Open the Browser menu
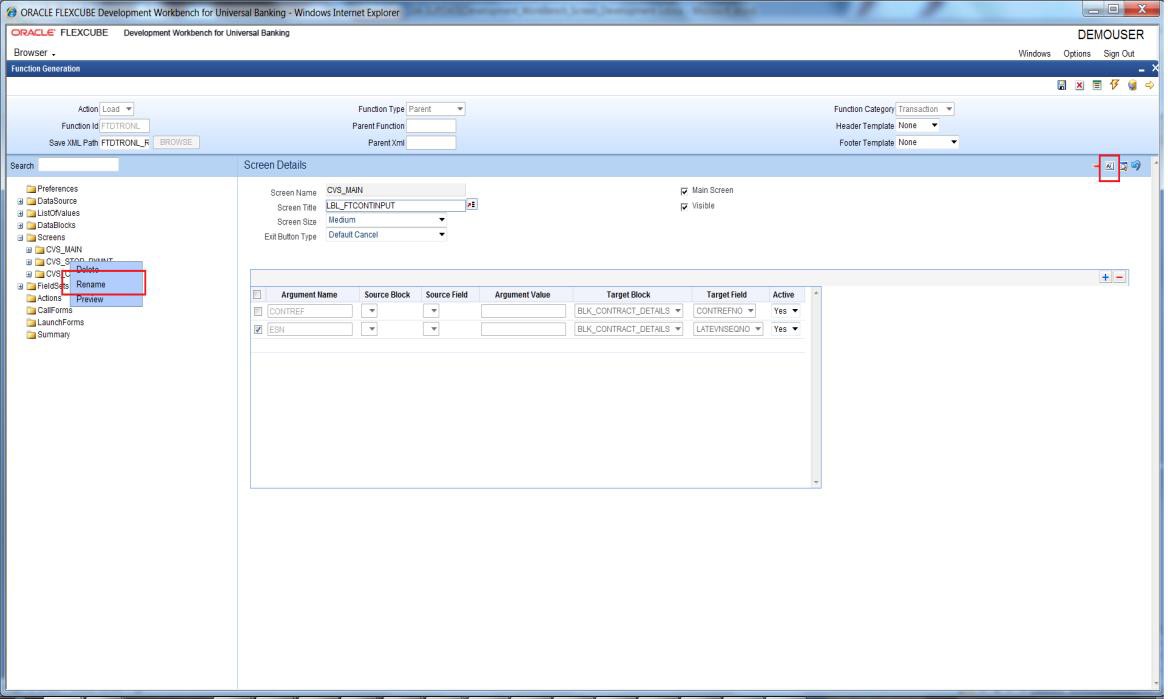The image size is (1168, 699). click(34, 53)
